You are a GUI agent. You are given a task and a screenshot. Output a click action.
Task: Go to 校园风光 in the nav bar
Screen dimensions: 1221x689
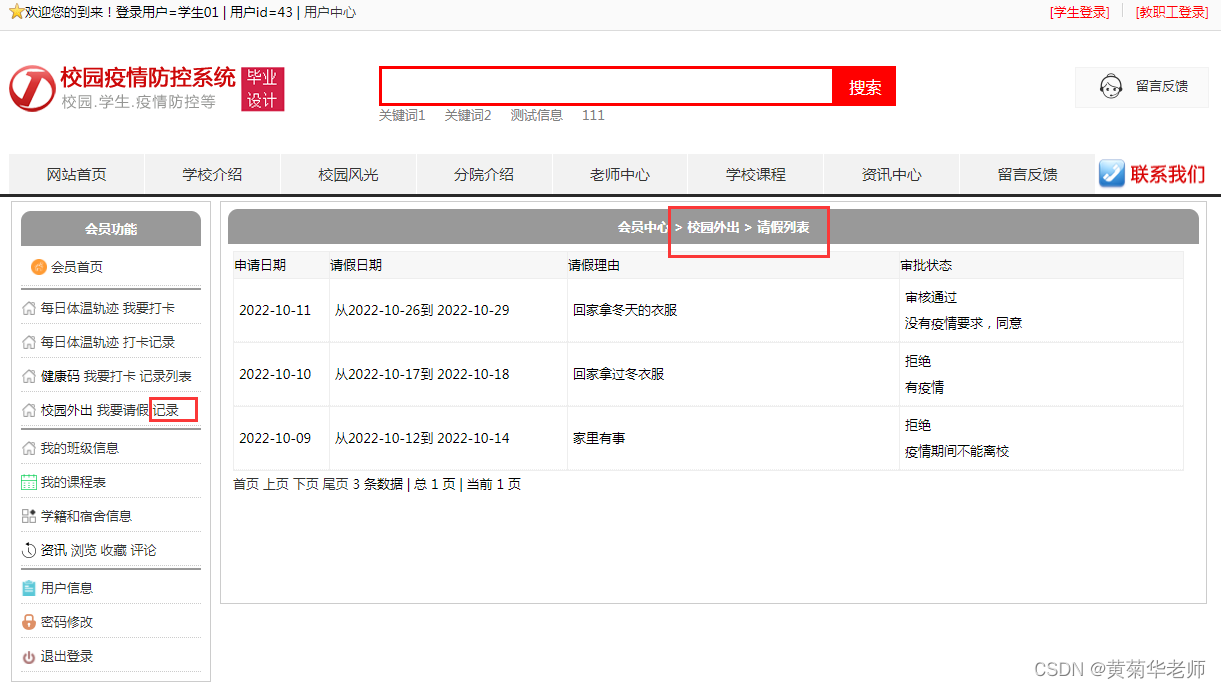point(348,174)
